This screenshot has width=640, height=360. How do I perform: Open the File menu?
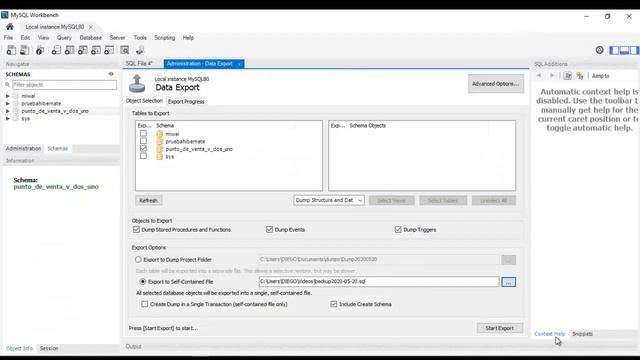click(8, 38)
